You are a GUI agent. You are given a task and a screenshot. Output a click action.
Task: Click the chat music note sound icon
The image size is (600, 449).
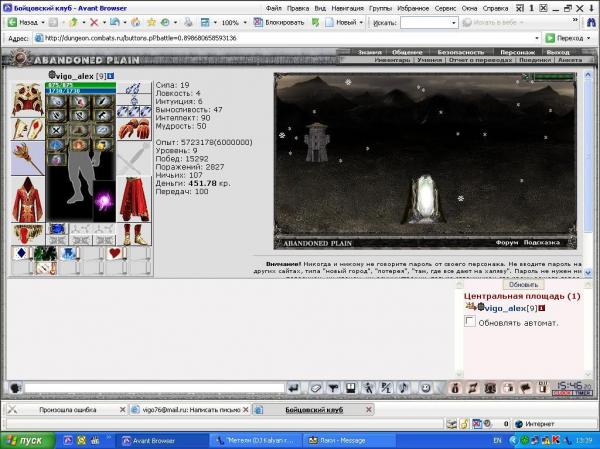click(x=403, y=388)
